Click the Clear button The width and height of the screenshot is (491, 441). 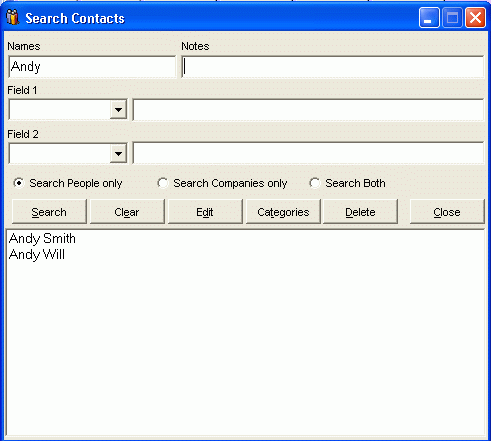point(127,212)
